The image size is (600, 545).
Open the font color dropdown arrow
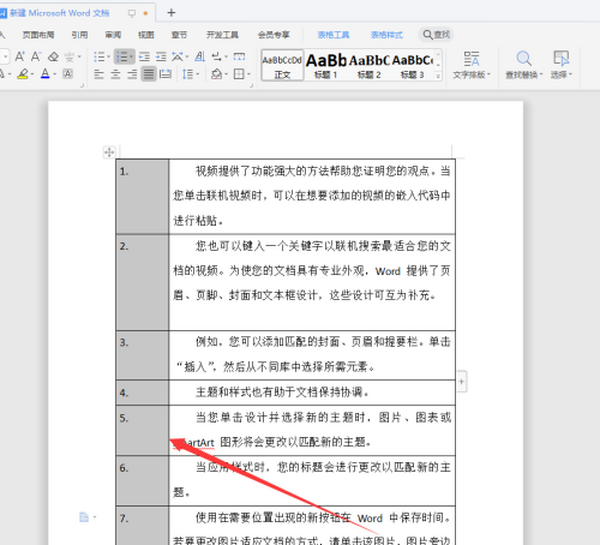pos(55,74)
